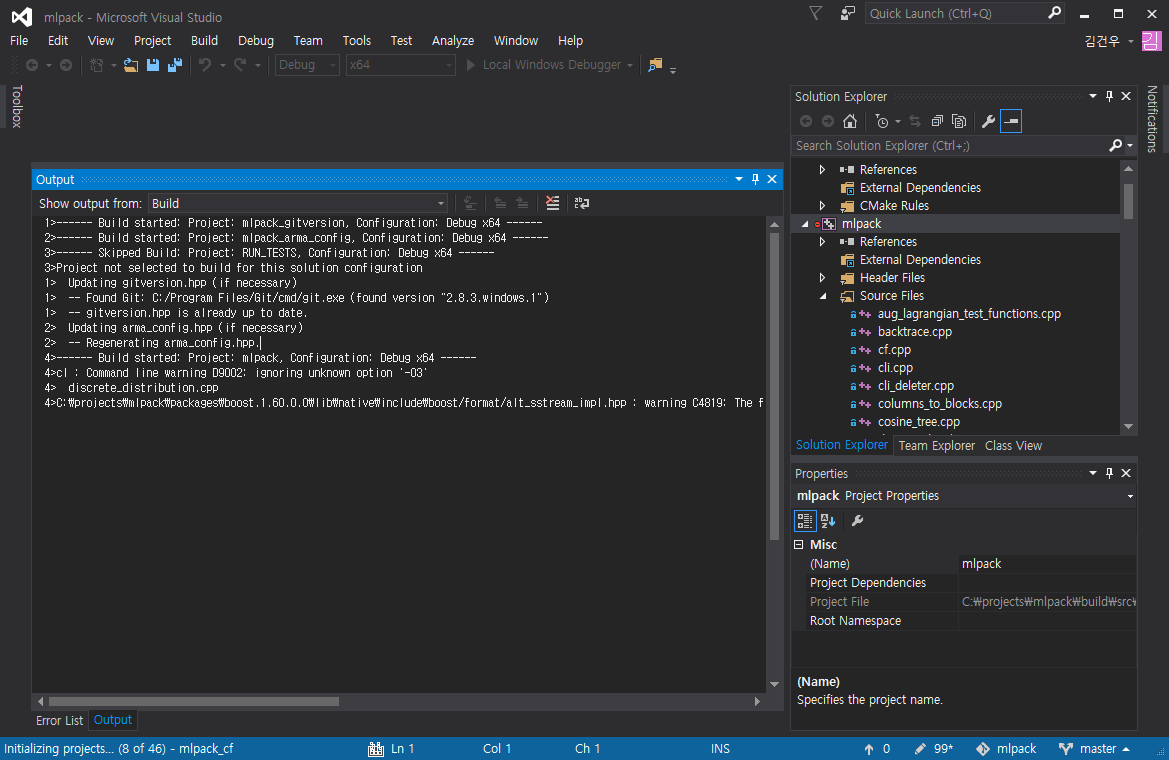Click the master branch in status bar

click(1095, 748)
